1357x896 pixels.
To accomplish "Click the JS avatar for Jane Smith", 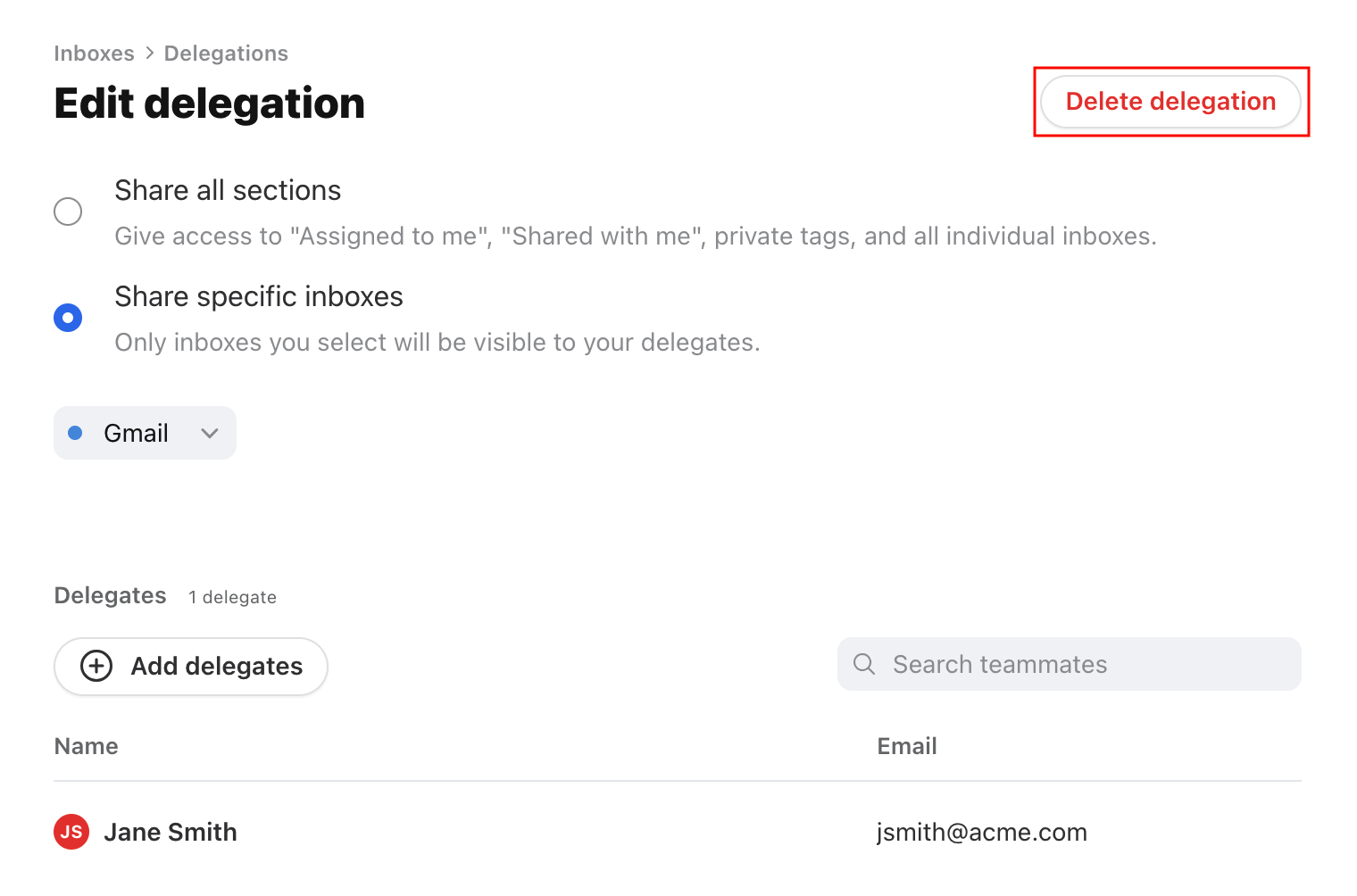I will [x=71, y=832].
